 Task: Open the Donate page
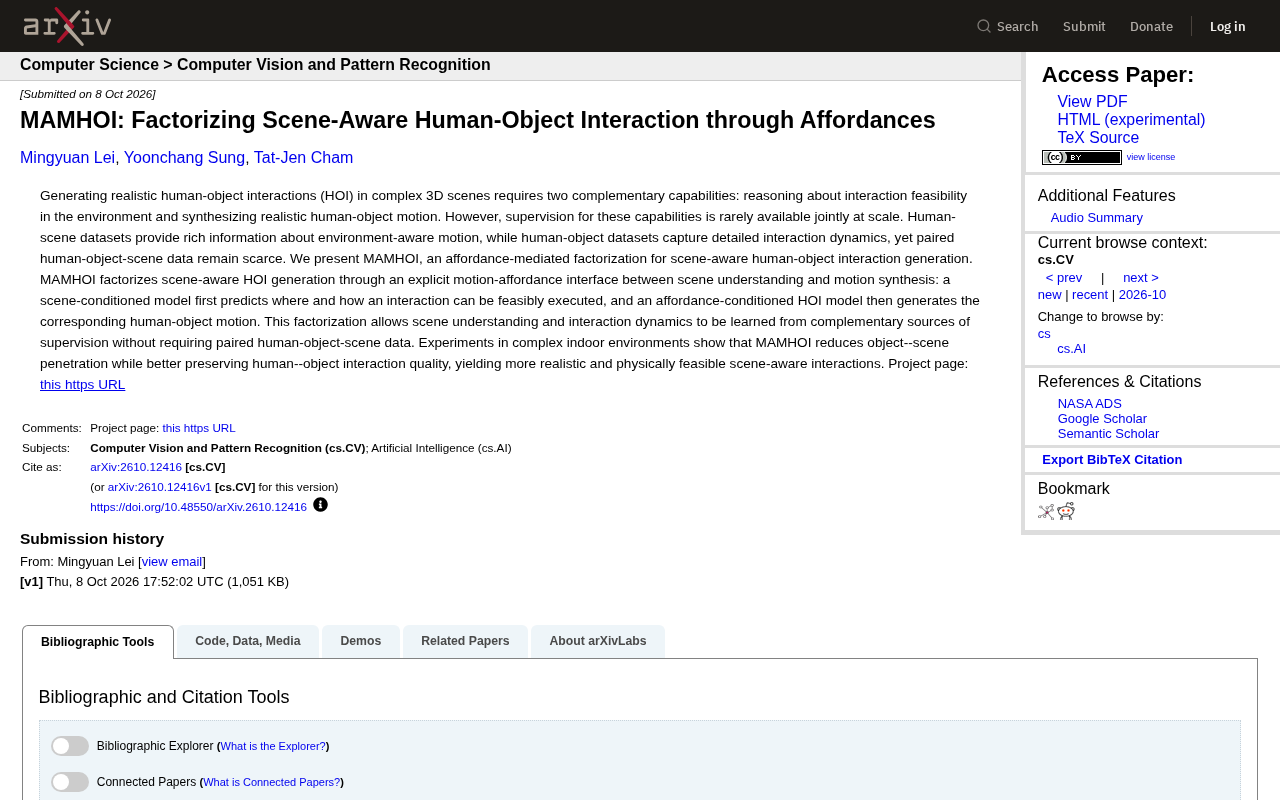pyautogui.click(x=1151, y=26)
